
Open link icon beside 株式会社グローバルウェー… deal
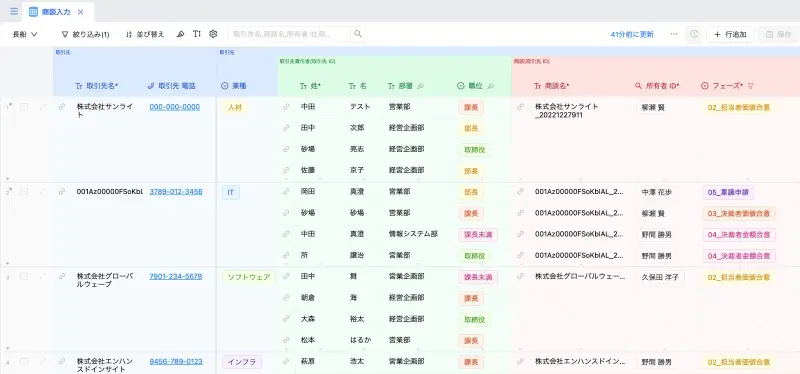click(x=520, y=276)
